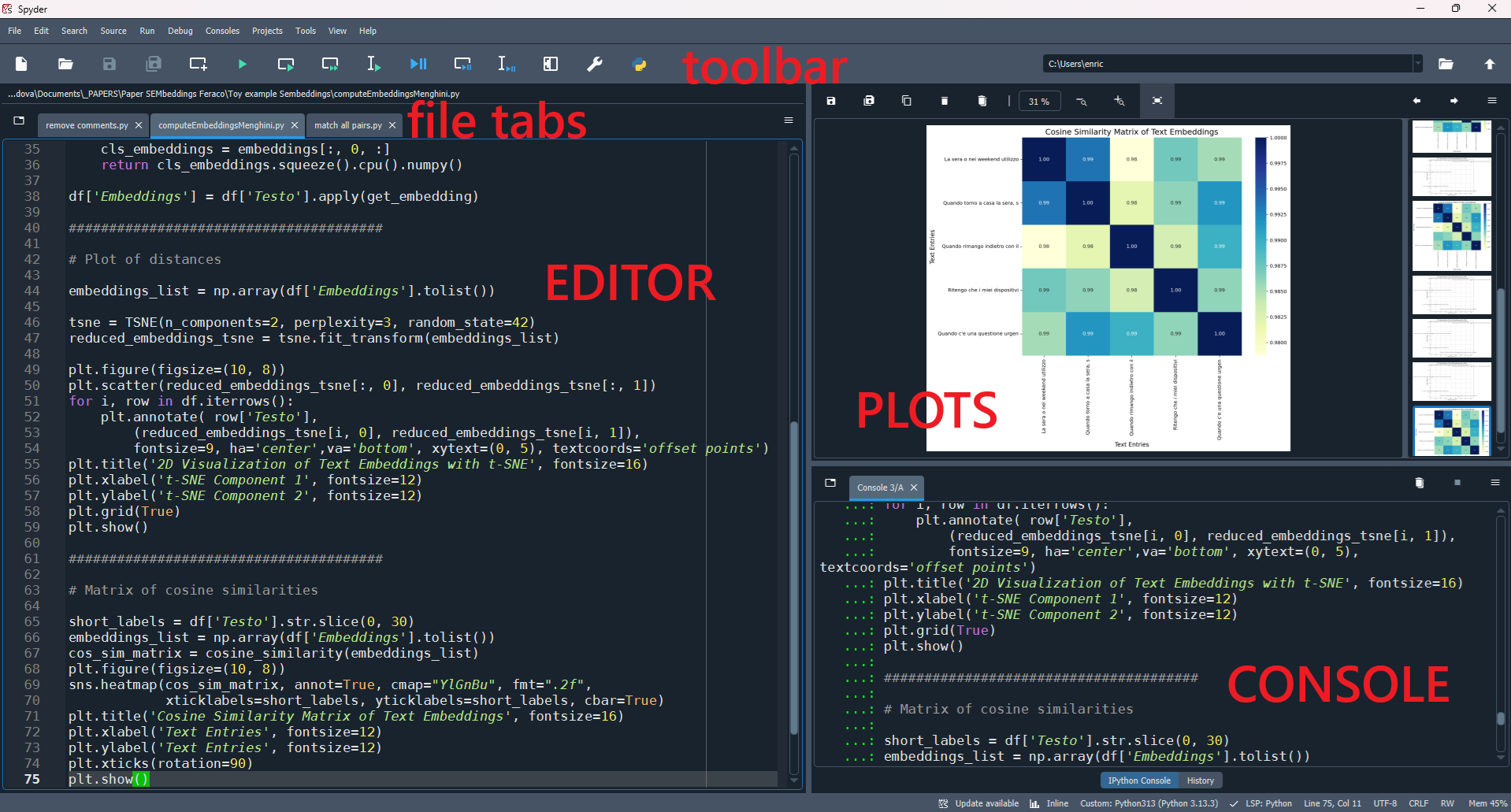Start debugging the file

(418, 64)
